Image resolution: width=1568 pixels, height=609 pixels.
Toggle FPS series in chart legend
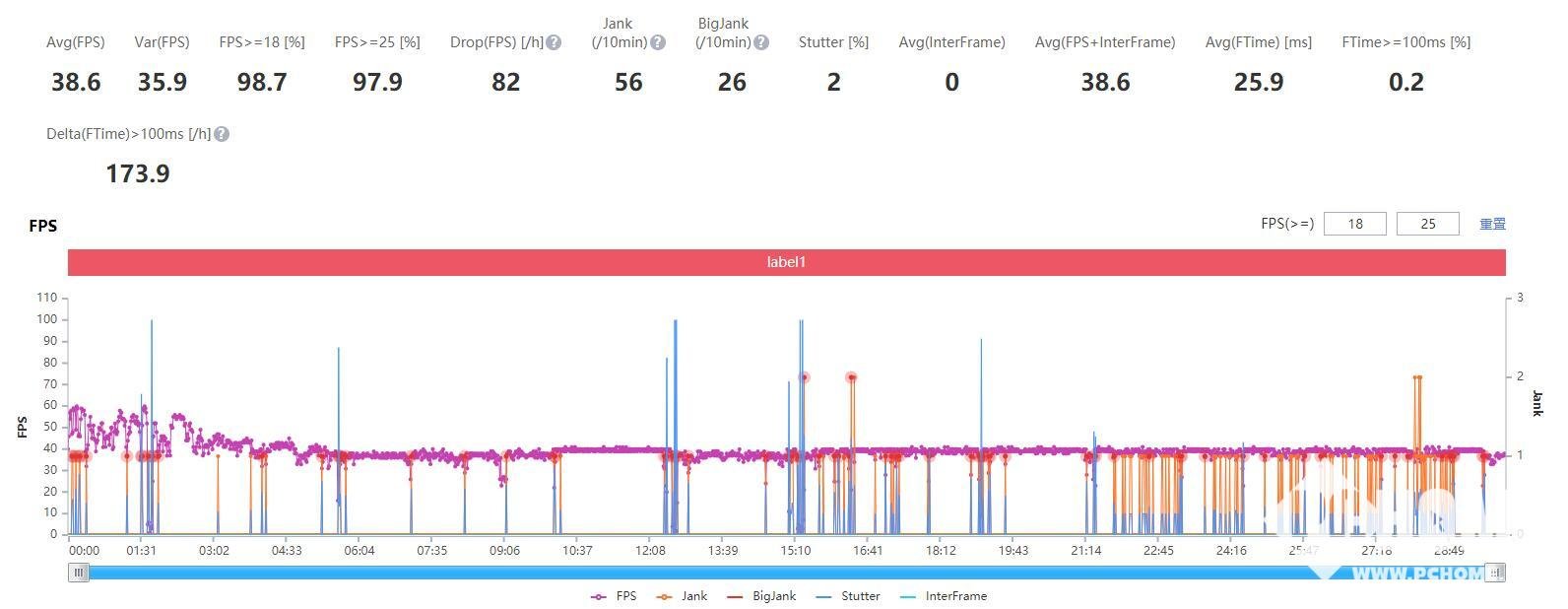point(614,596)
